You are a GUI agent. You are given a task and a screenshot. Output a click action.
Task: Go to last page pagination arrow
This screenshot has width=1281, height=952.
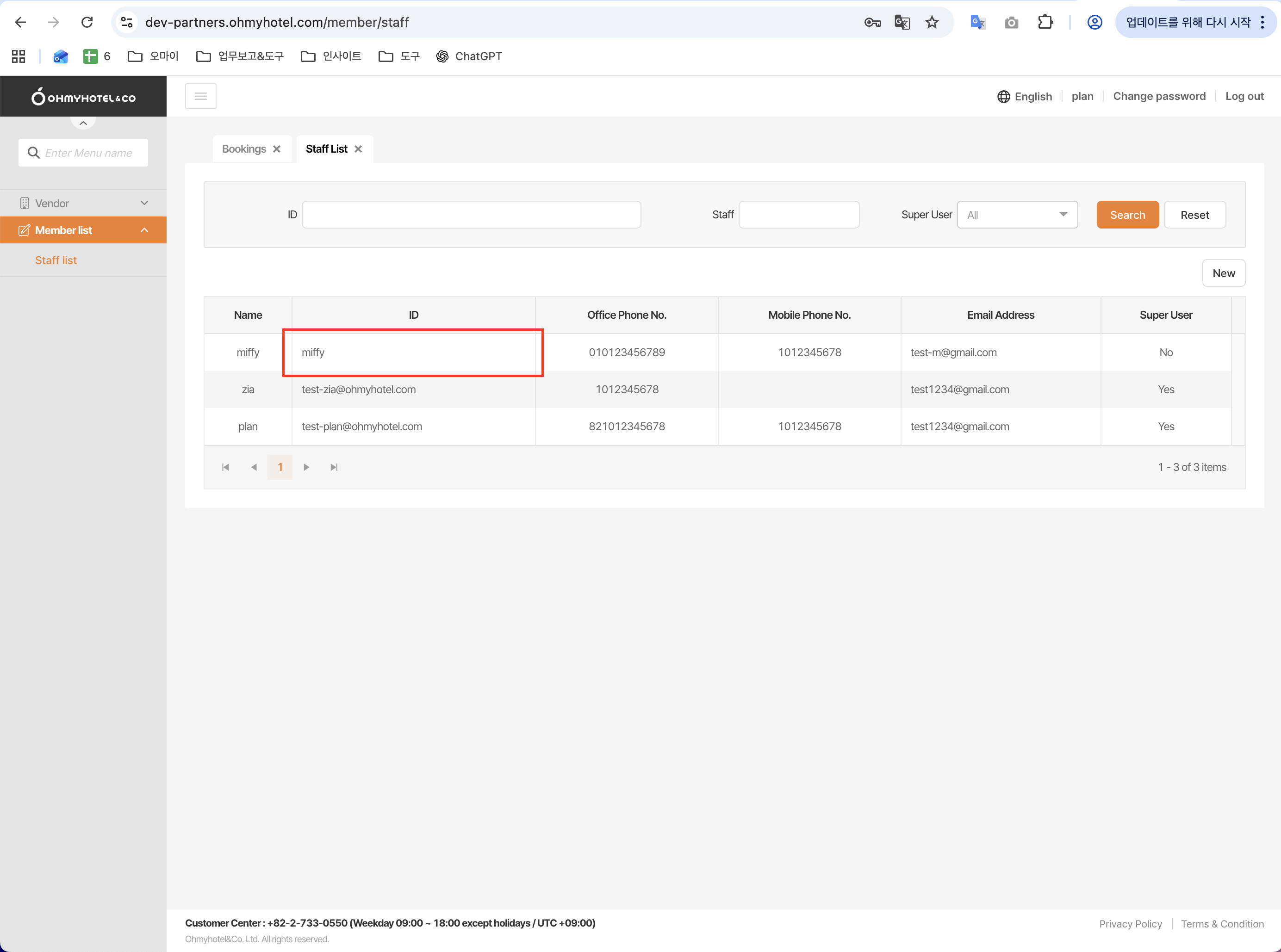pos(334,467)
